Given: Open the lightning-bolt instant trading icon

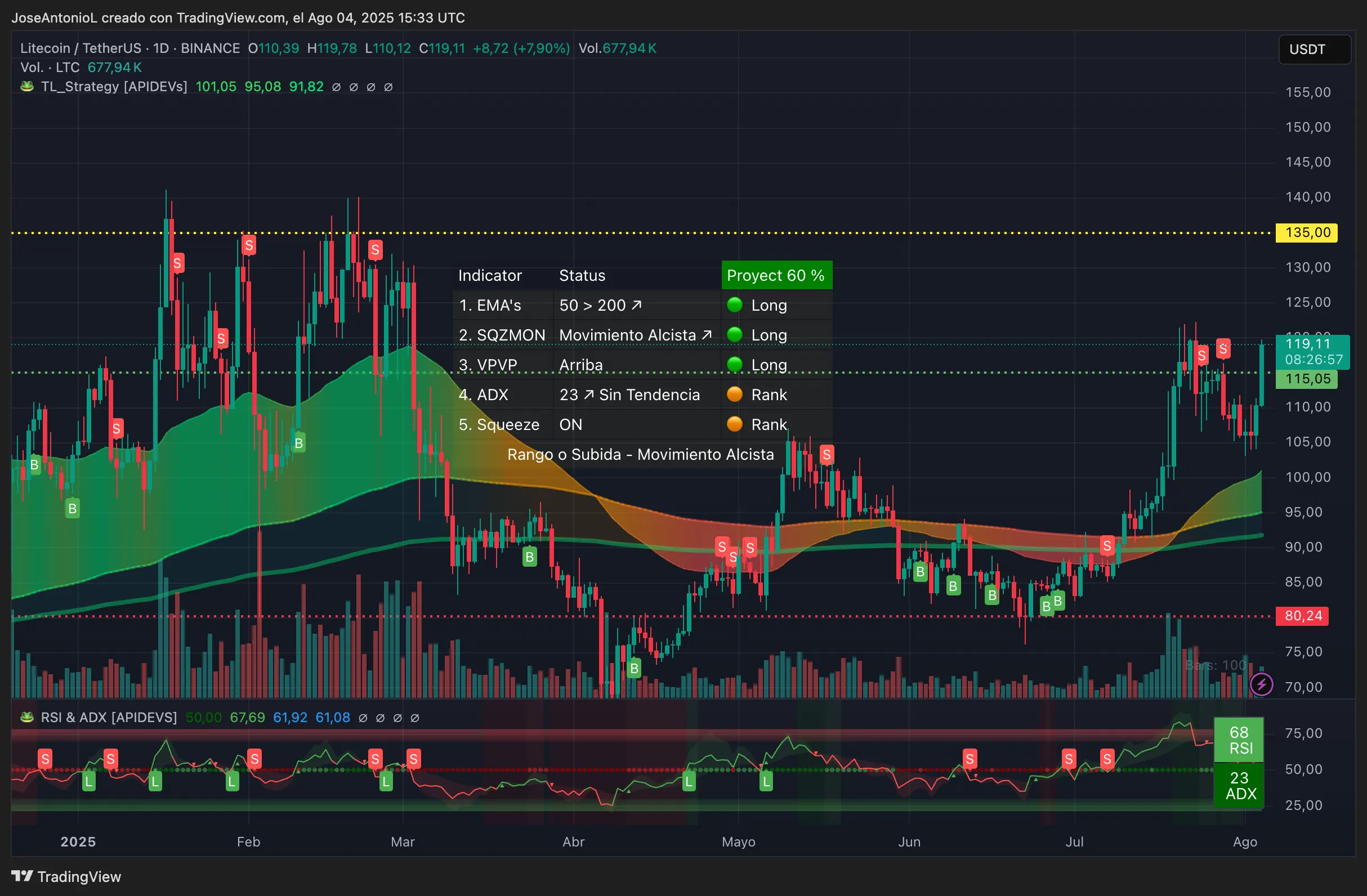Looking at the screenshot, I should 1262,684.
